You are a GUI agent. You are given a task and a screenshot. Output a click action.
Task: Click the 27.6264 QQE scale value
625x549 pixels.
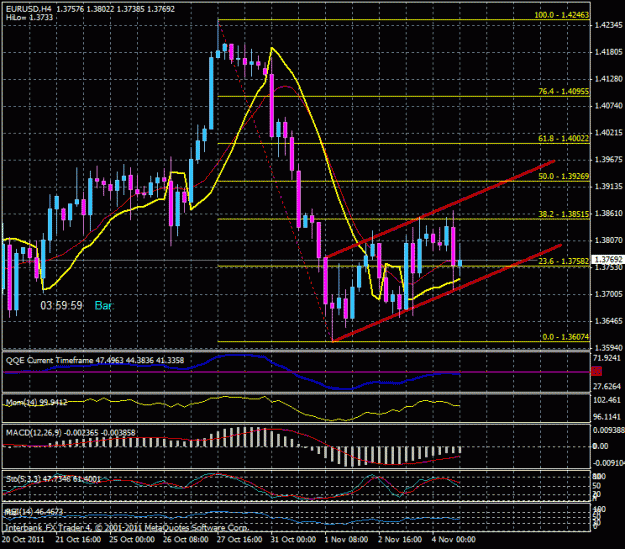coord(607,386)
